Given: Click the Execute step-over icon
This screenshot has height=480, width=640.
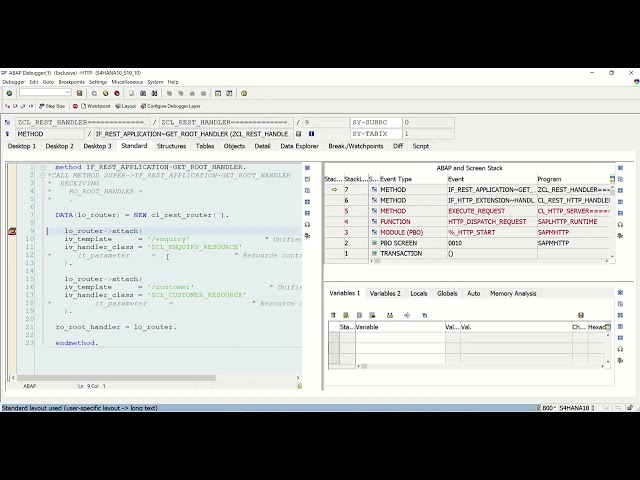Looking at the screenshot, I should coord(15,106).
